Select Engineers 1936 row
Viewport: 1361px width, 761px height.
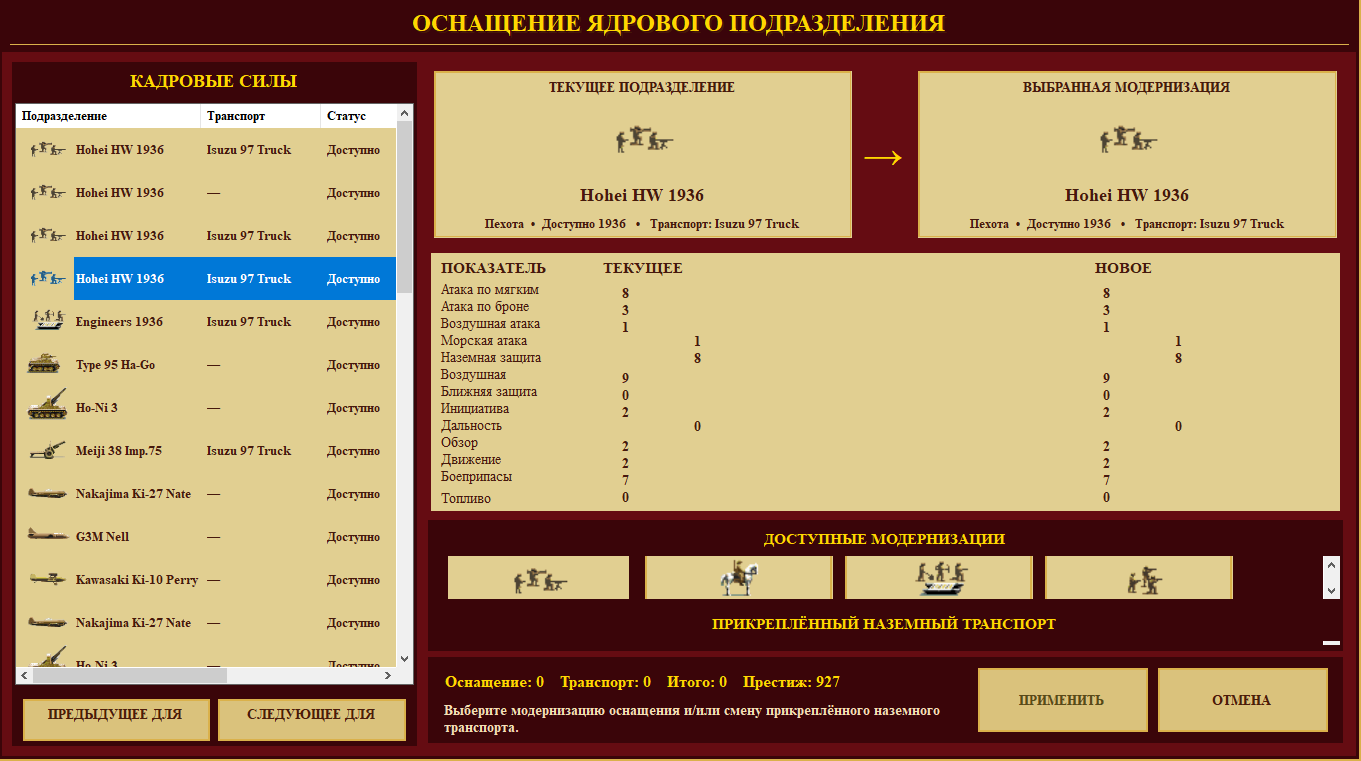[x=207, y=321]
